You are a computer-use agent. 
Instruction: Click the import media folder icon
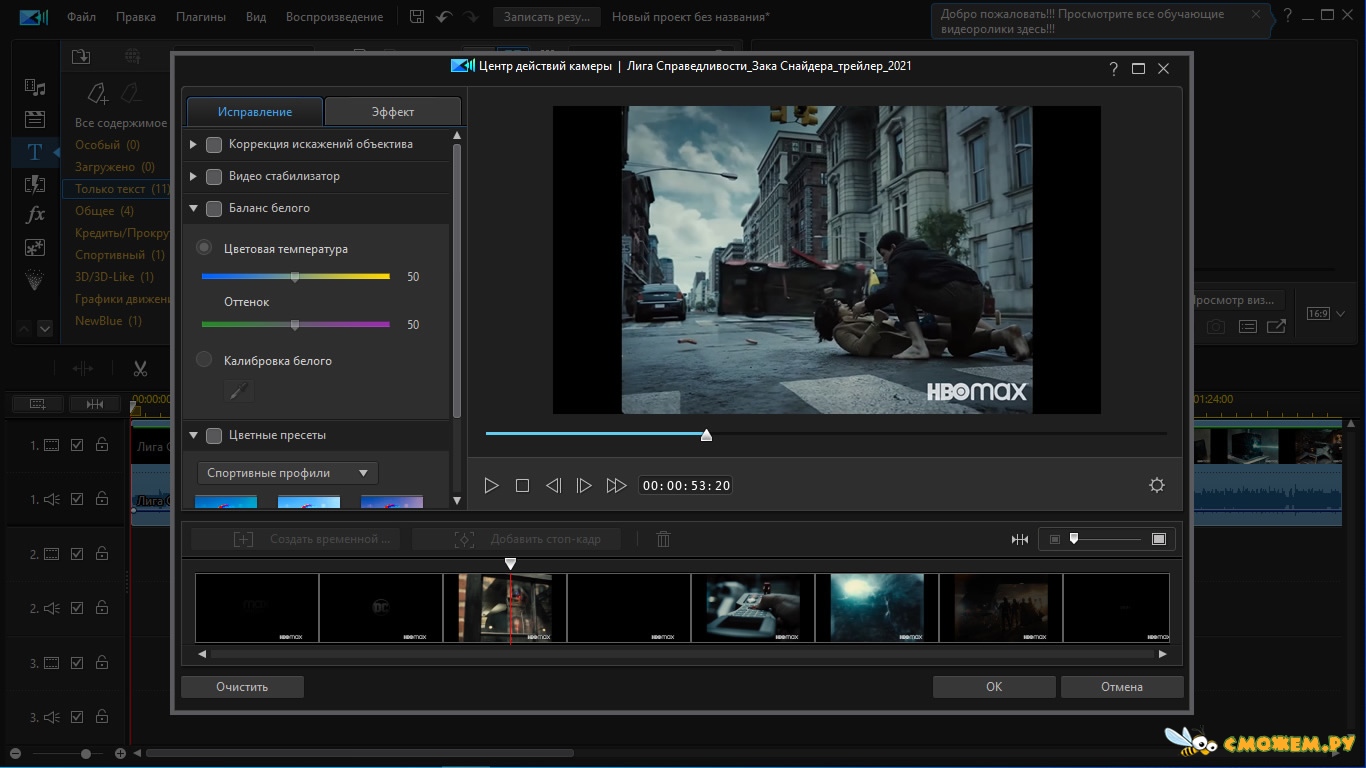[x=81, y=57]
